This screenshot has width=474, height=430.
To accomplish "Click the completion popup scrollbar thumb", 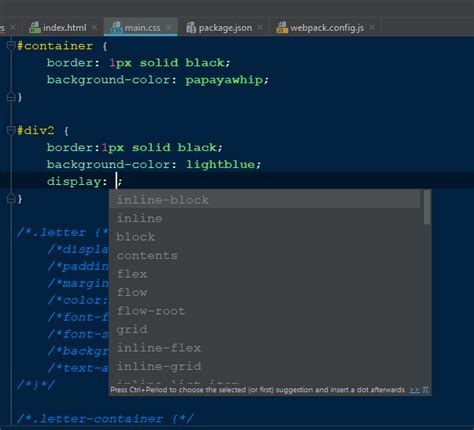I will [427, 207].
